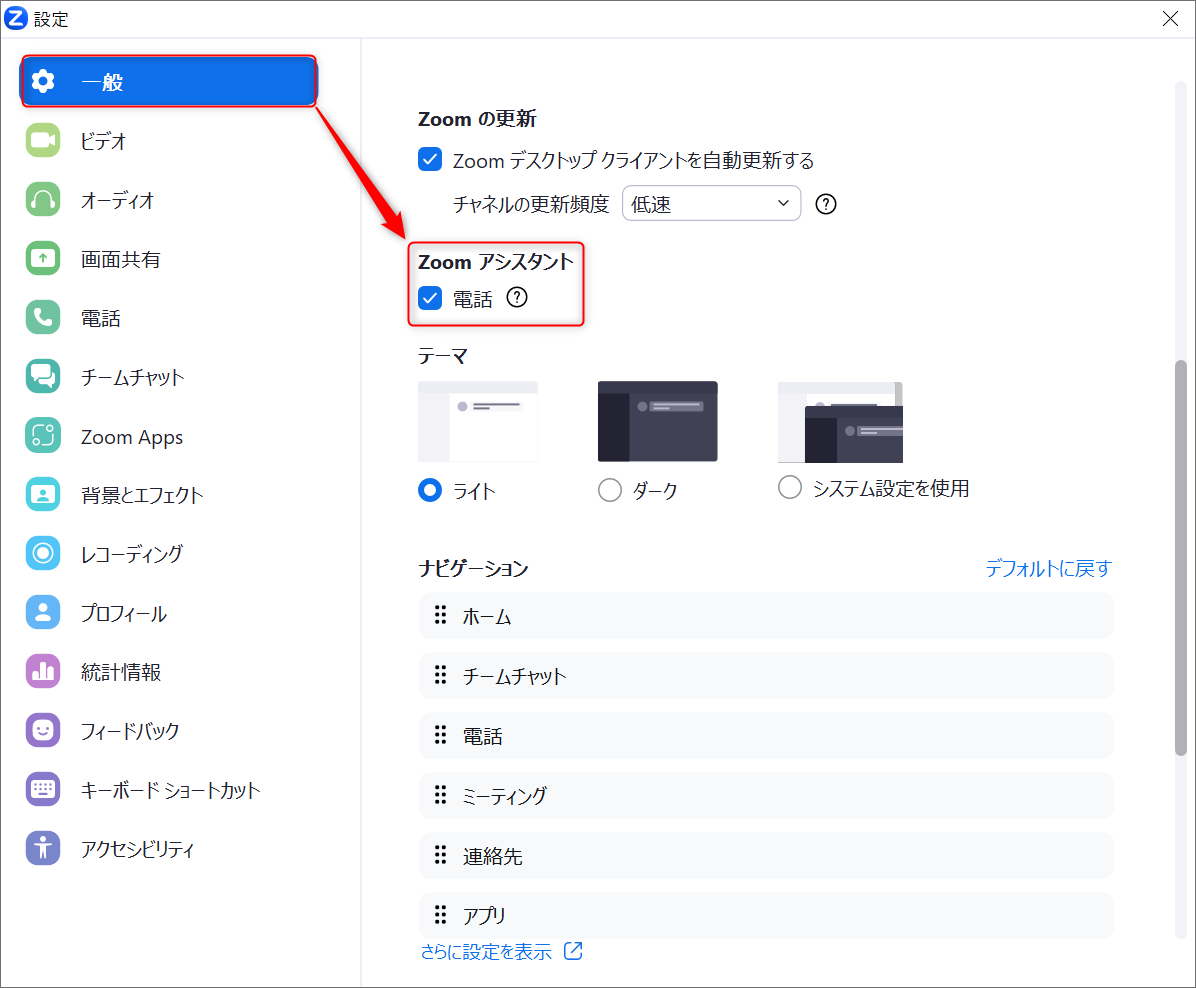
Task: Click the drag handle for 電話 navigation row
Action: (440, 735)
